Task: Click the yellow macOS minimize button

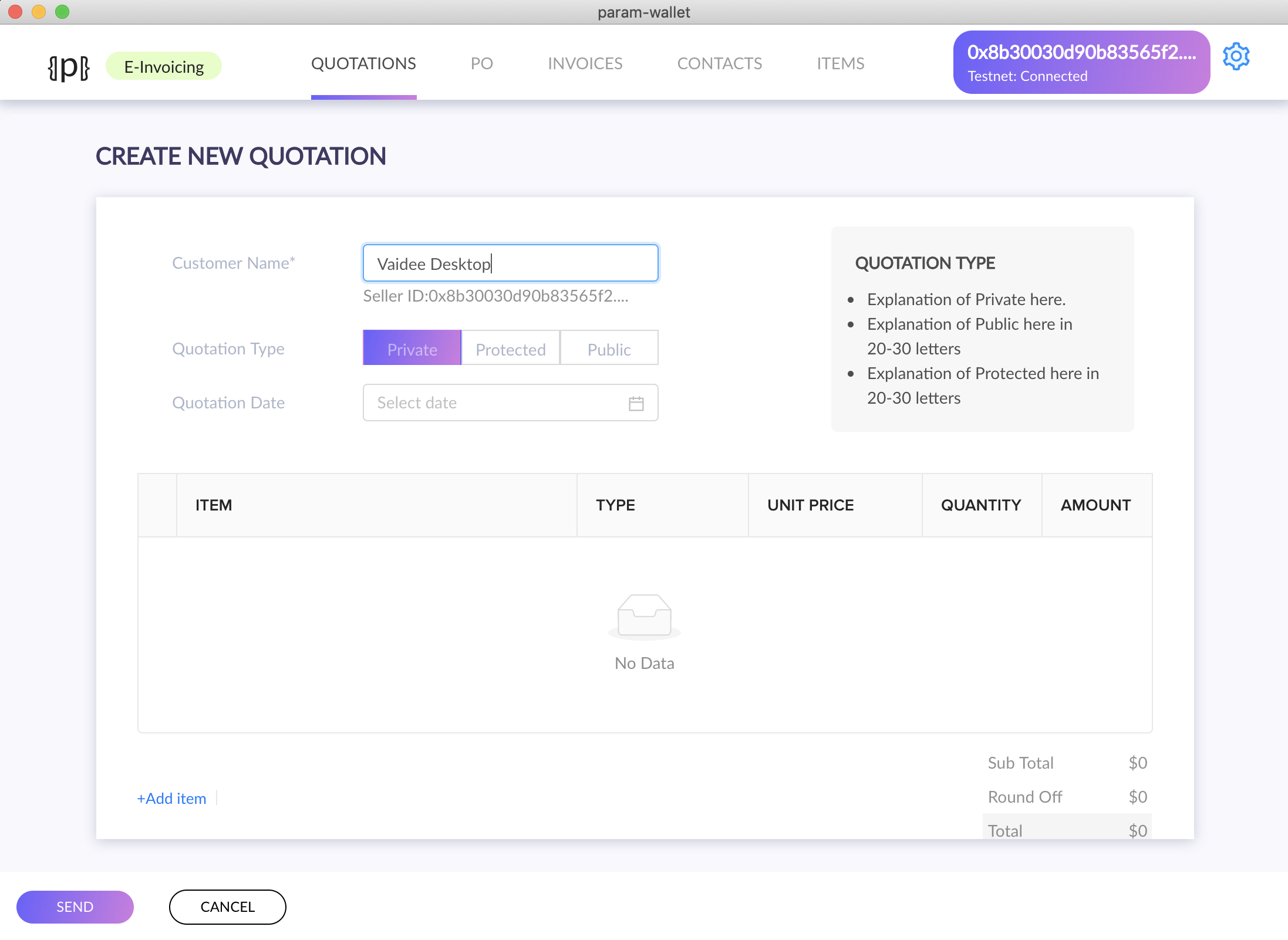Action: coord(39,12)
